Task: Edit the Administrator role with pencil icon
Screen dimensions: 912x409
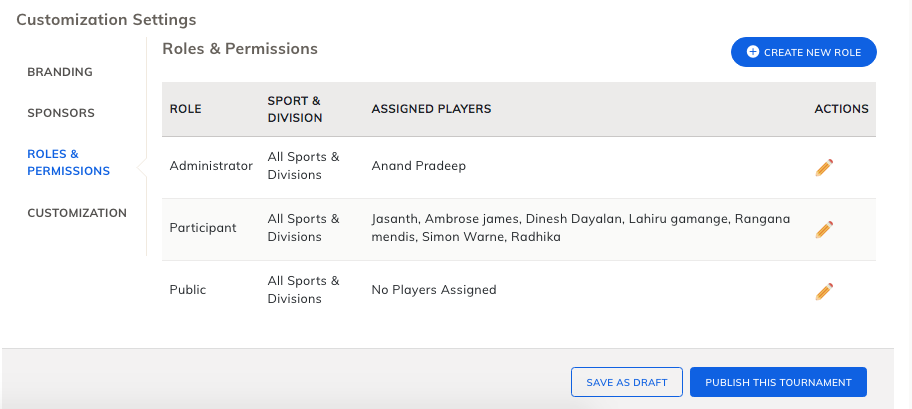Action: click(824, 167)
